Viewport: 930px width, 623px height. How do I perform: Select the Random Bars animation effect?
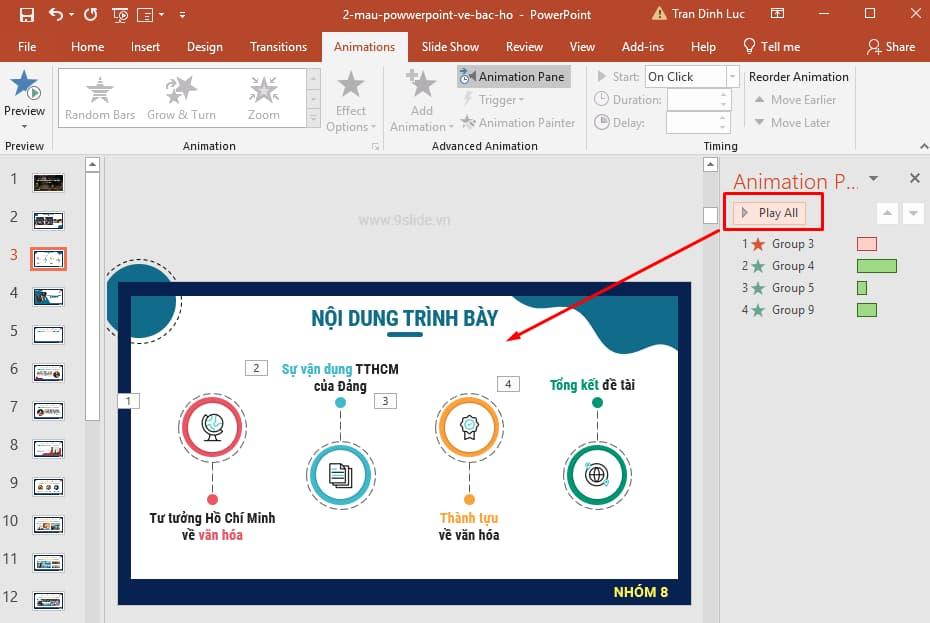pos(99,95)
